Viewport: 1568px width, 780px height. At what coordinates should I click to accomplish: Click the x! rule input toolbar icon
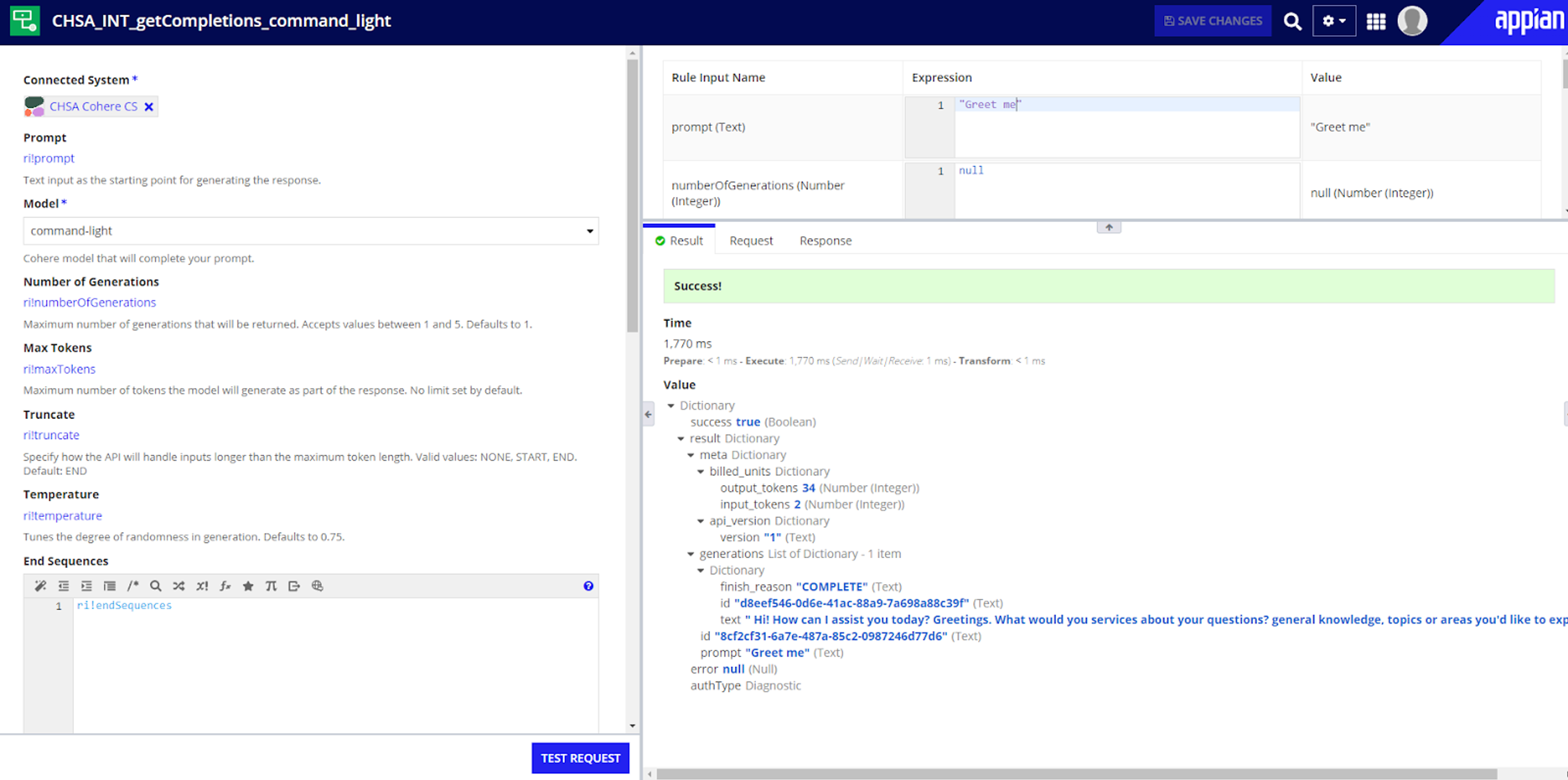(x=202, y=586)
